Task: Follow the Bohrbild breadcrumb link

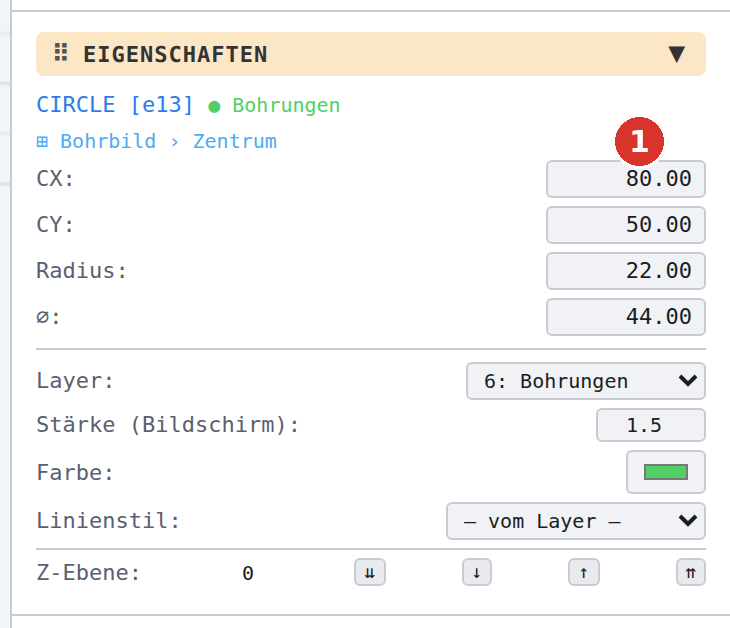Action: (108, 142)
